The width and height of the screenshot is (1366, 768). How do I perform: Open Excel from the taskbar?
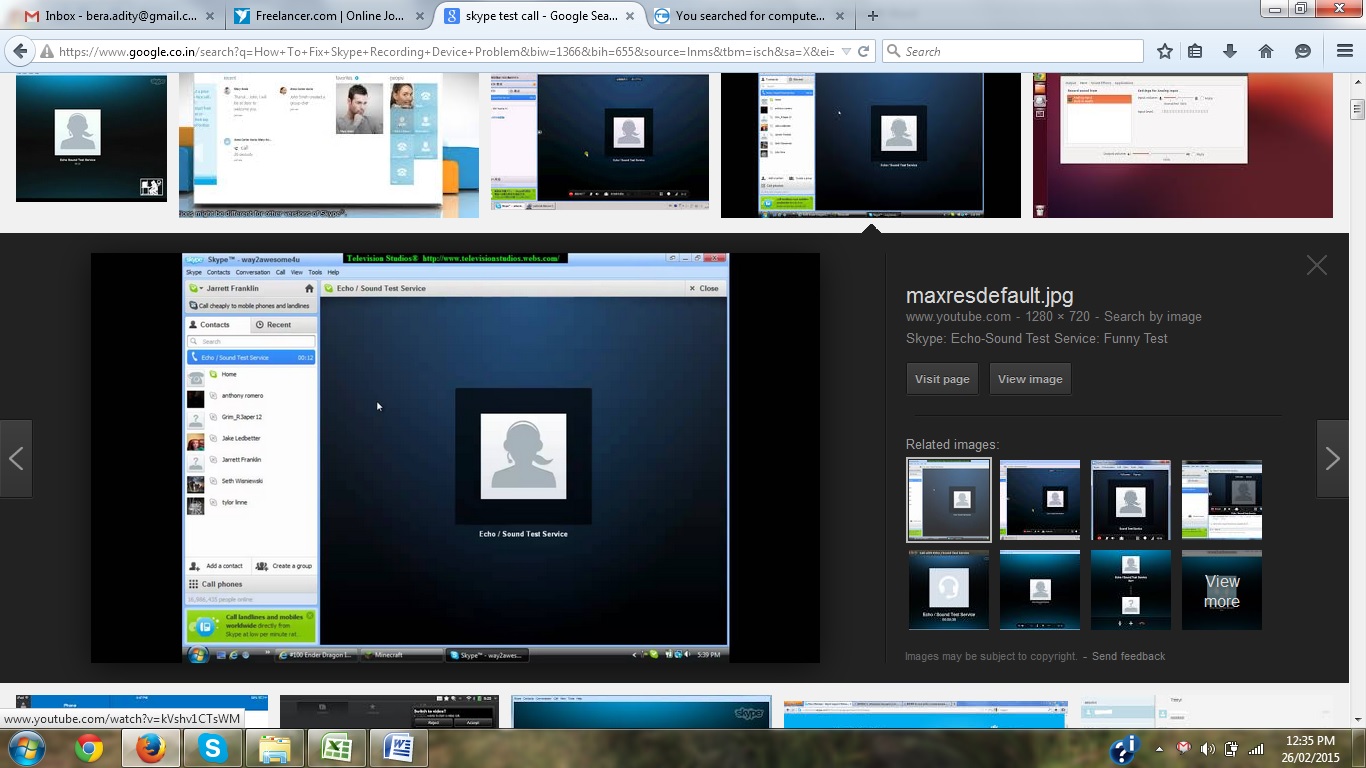click(x=336, y=748)
